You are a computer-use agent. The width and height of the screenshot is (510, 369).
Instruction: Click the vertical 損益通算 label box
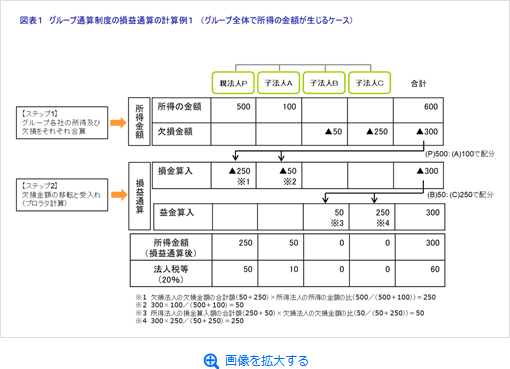(x=140, y=196)
